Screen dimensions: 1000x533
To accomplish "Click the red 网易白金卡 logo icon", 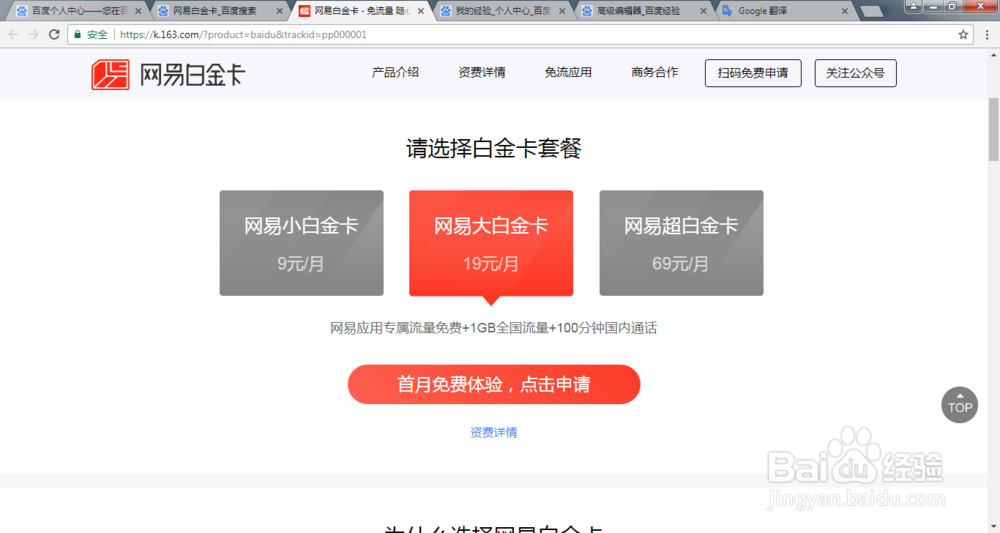I will (x=110, y=75).
